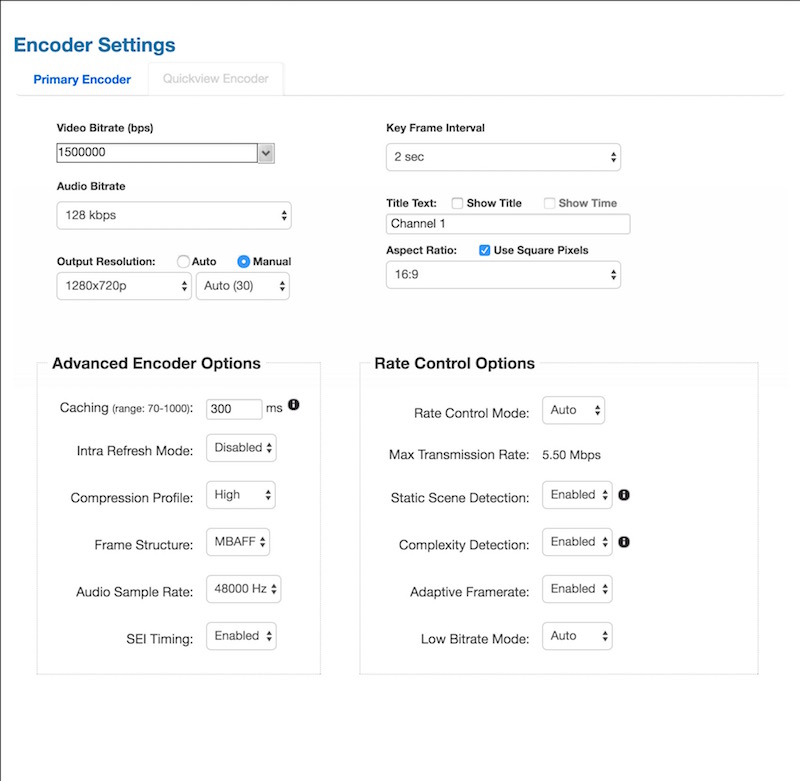This screenshot has width=800, height=781.
Task: Open the Compression Profile dropdown
Action: coord(240,494)
